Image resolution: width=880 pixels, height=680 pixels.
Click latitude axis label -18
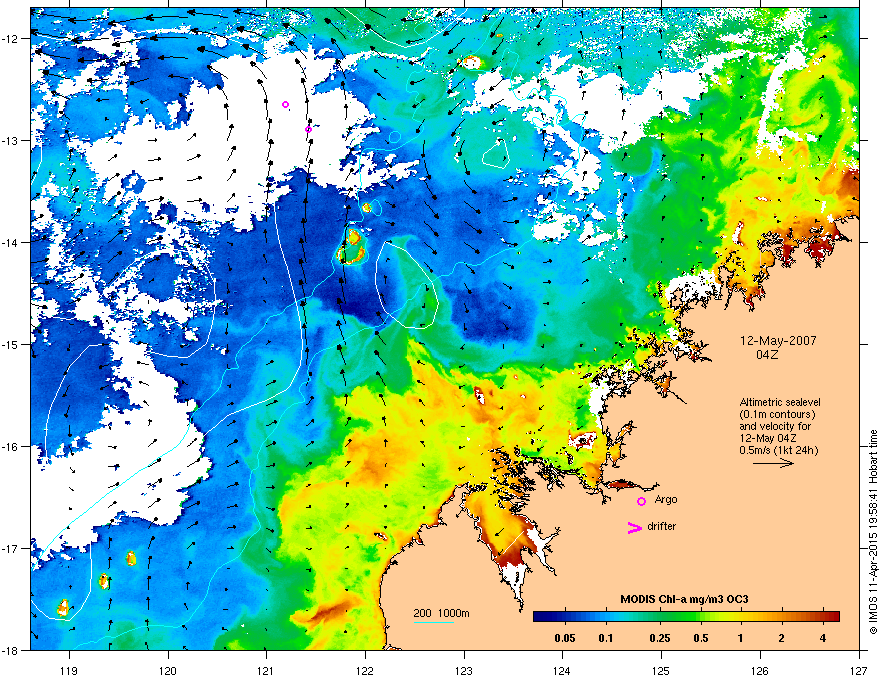pos(11,650)
